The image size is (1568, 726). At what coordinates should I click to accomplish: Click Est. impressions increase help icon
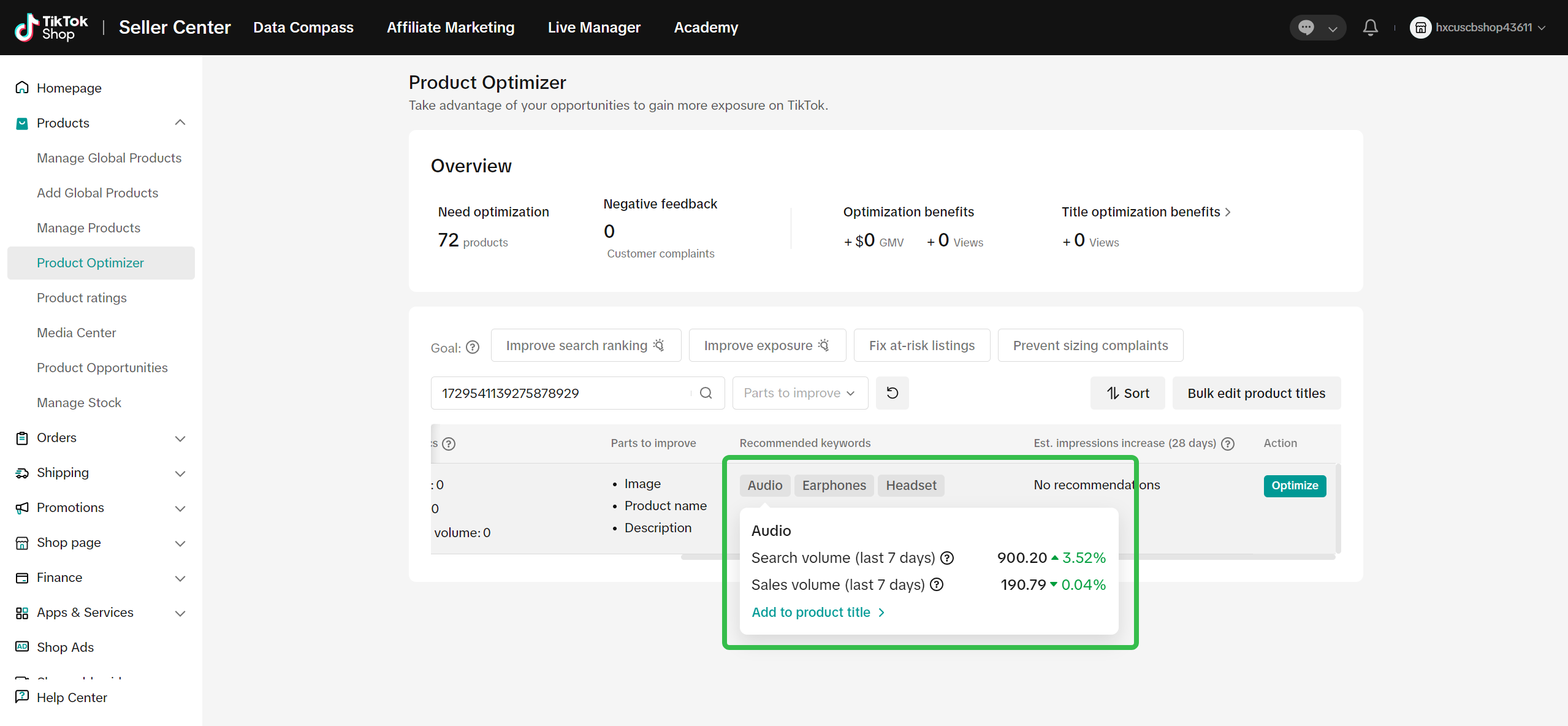(x=1228, y=444)
